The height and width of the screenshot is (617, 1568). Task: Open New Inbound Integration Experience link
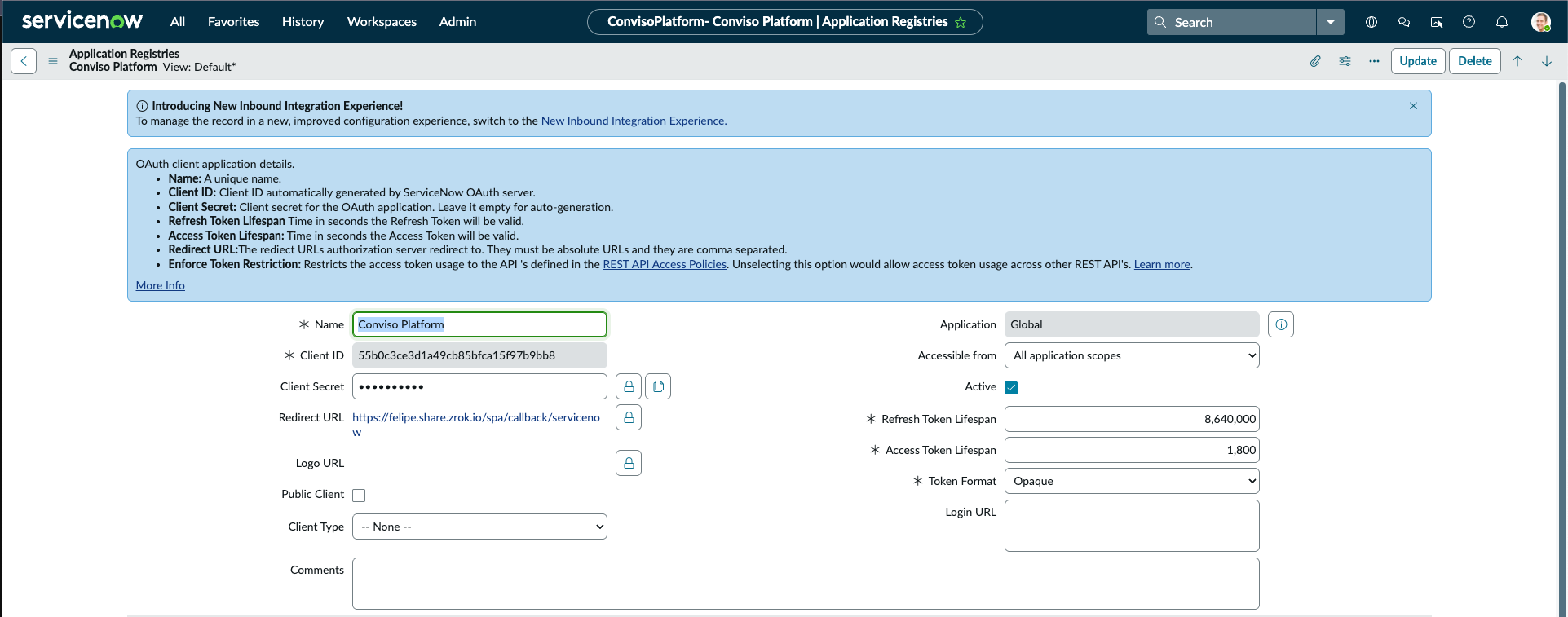(634, 121)
